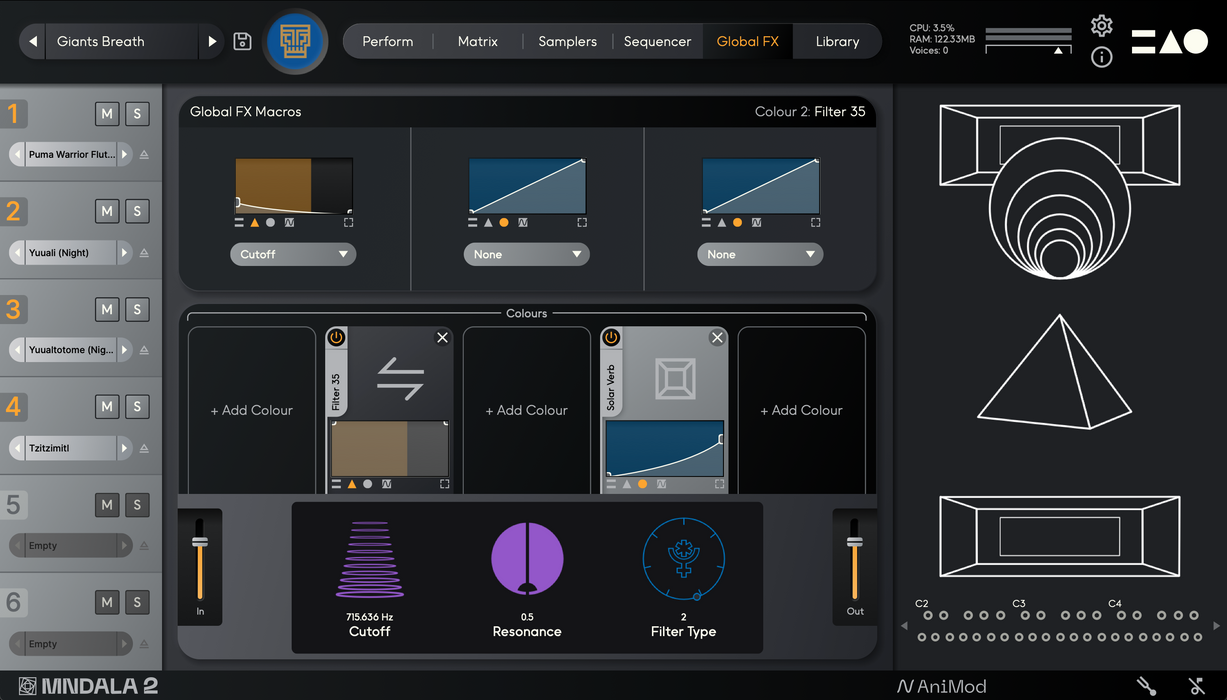
Task: Disable Solar Verb with power button
Action: (x=611, y=338)
